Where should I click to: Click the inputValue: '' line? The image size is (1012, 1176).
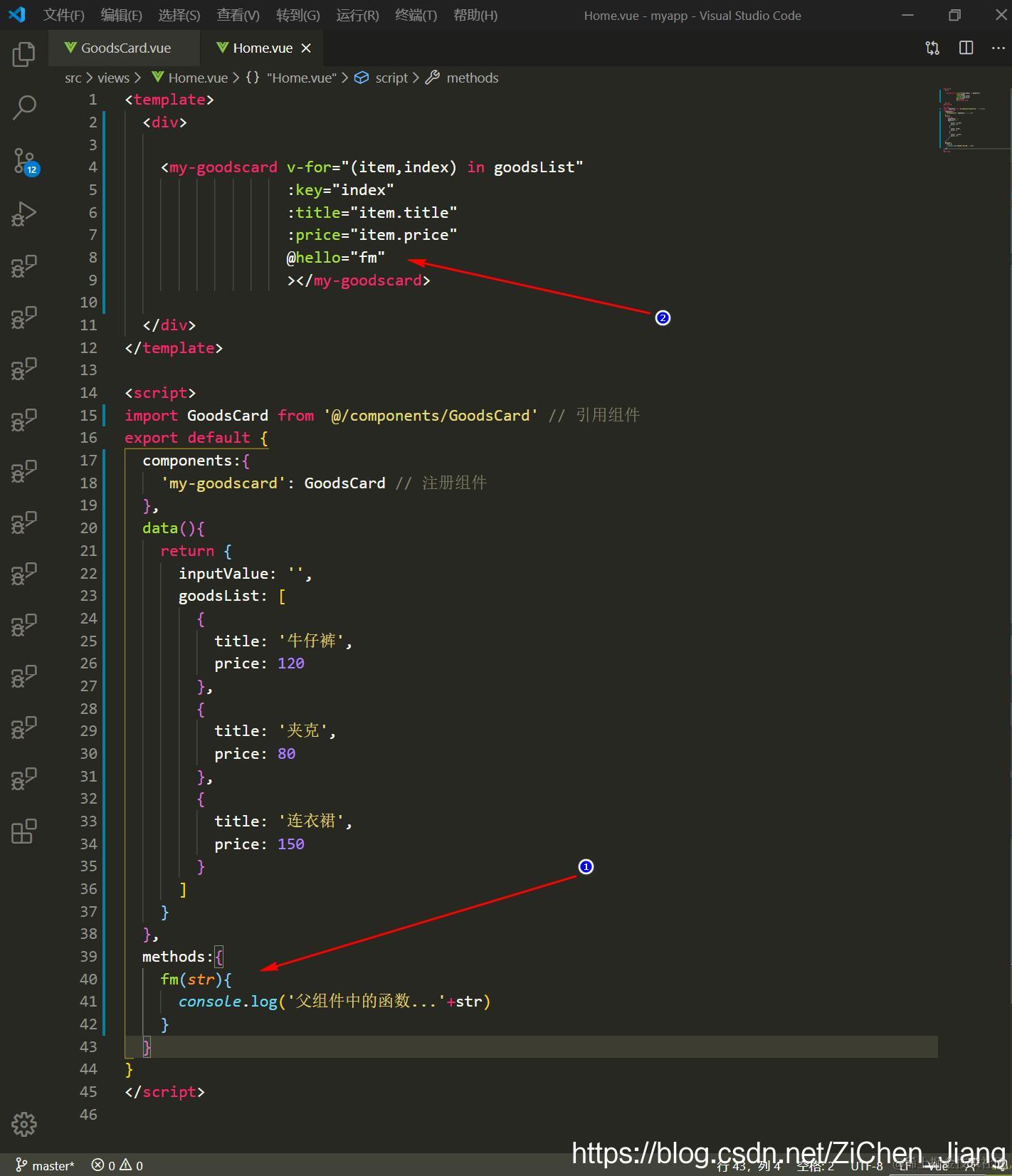[246, 574]
